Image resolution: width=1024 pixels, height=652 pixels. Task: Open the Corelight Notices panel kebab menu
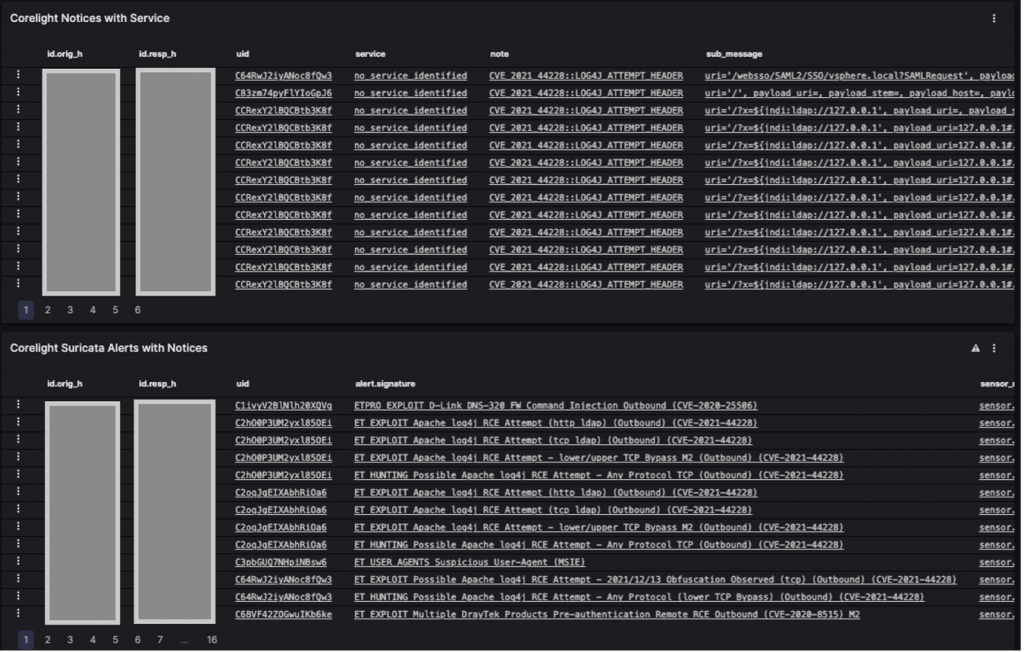[993, 18]
